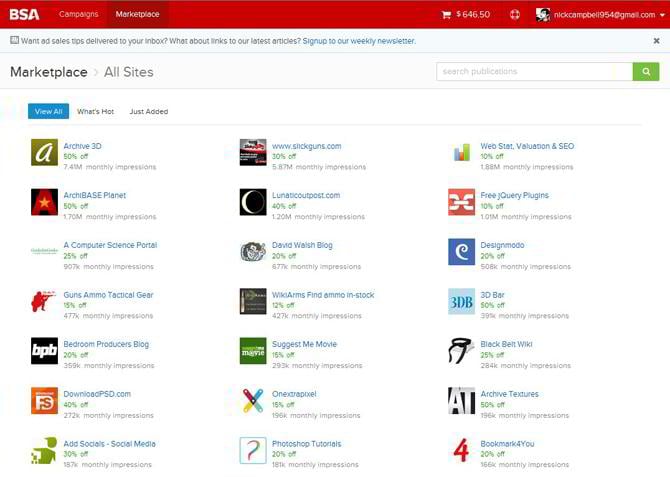
Task: Select the Marketplace tab
Action: (137, 14)
